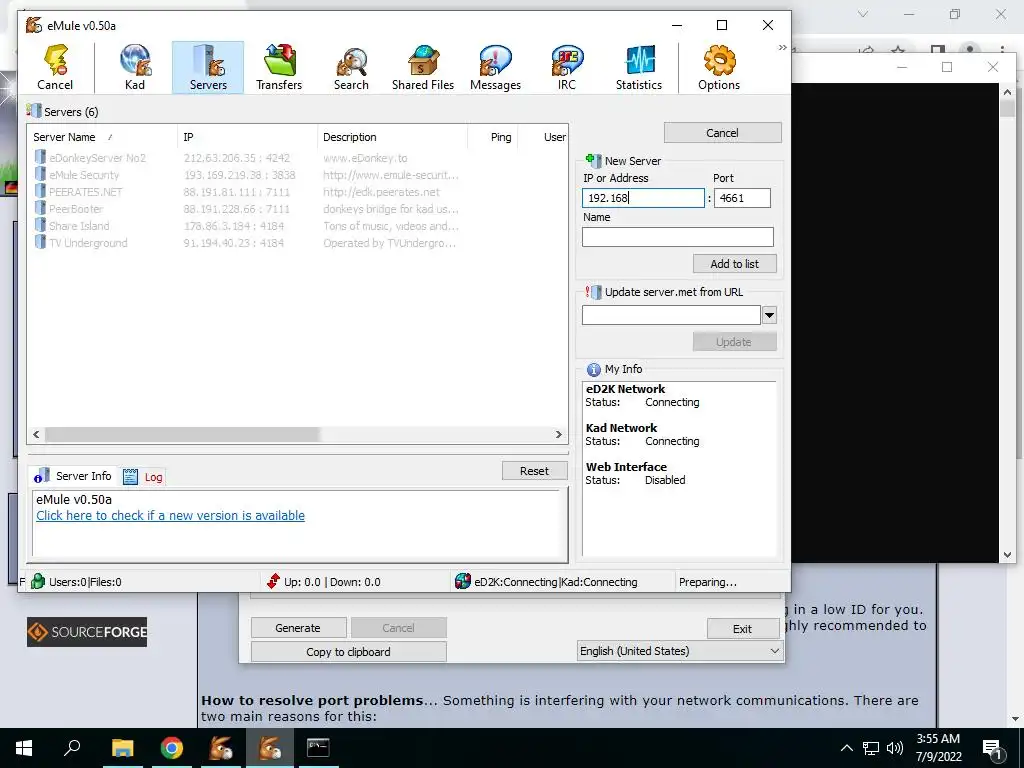Click the volume speaker tray icon
1024x768 pixels.
pyautogui.click(x=895, y=748)
